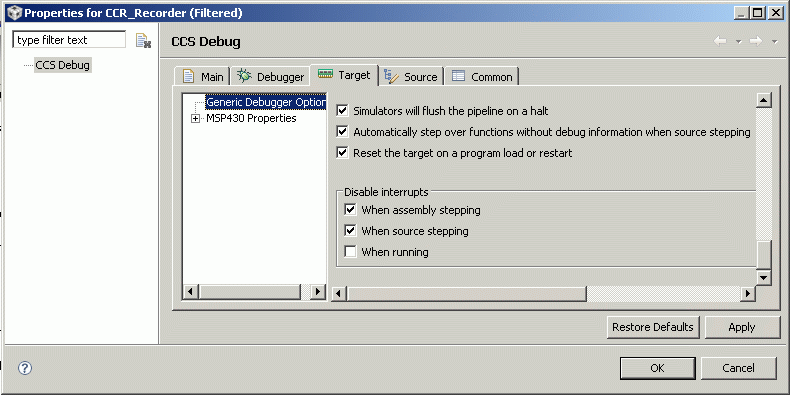Open the forward history dropdown arrow

[x=774, y=42]
